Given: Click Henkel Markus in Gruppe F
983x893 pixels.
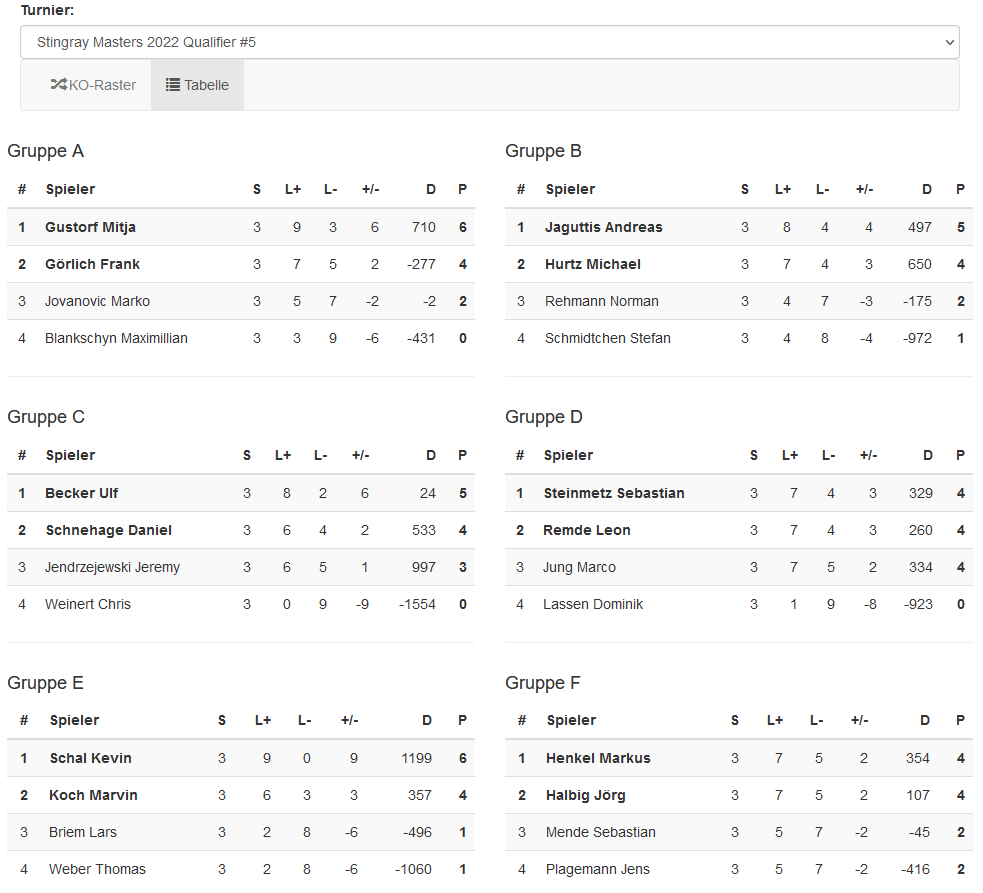Looking at the screenshot, I should 598,758.
